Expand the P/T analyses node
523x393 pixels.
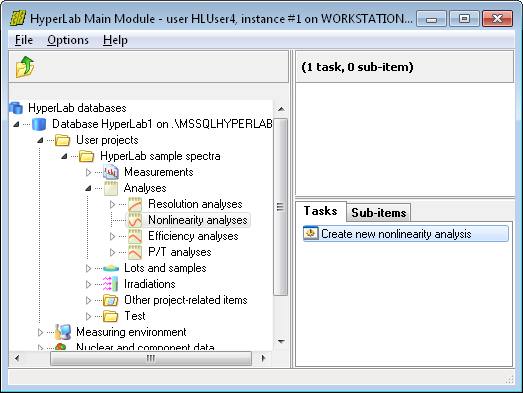(112, 253)
